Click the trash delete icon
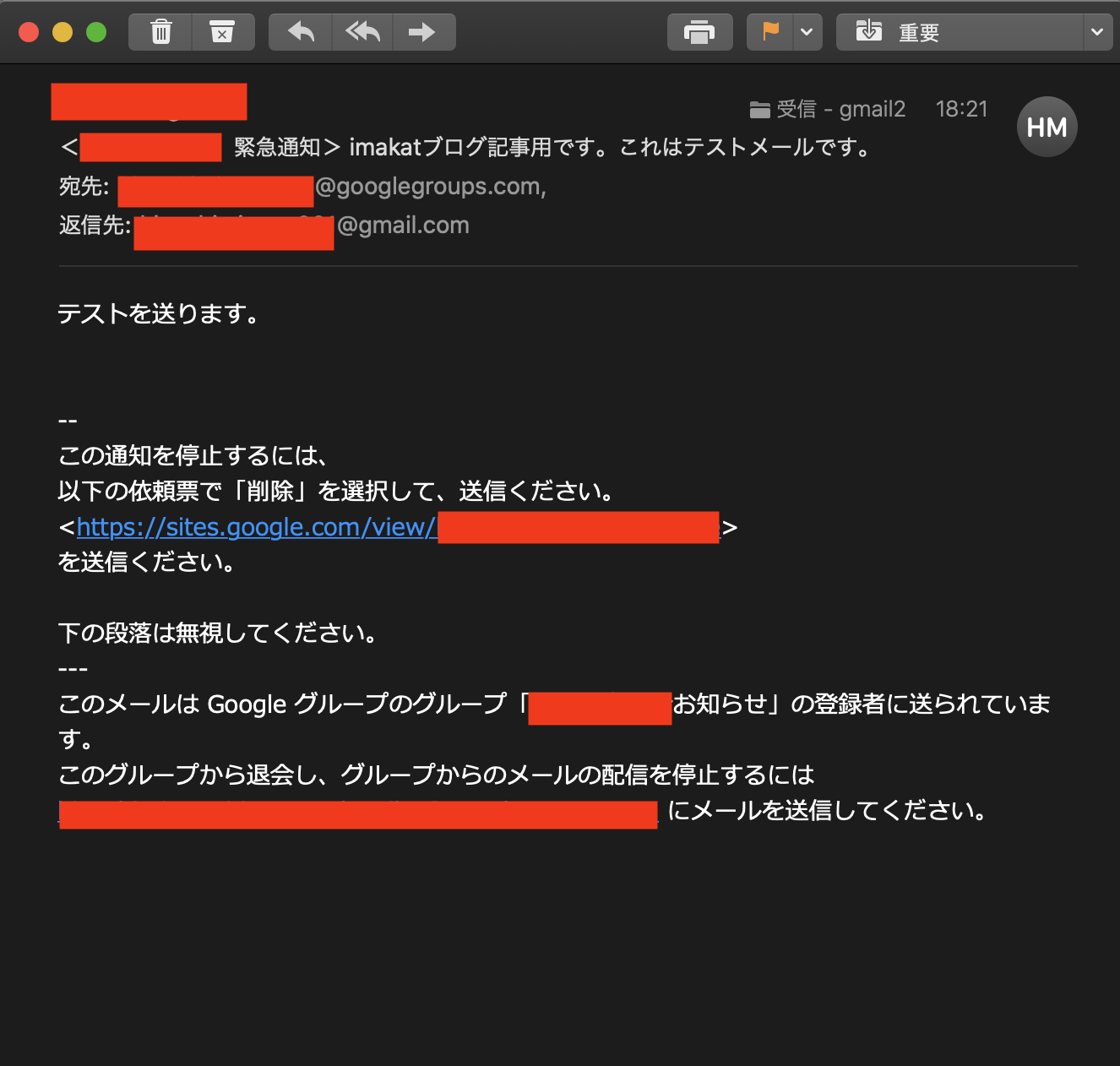 click(160, 32)
